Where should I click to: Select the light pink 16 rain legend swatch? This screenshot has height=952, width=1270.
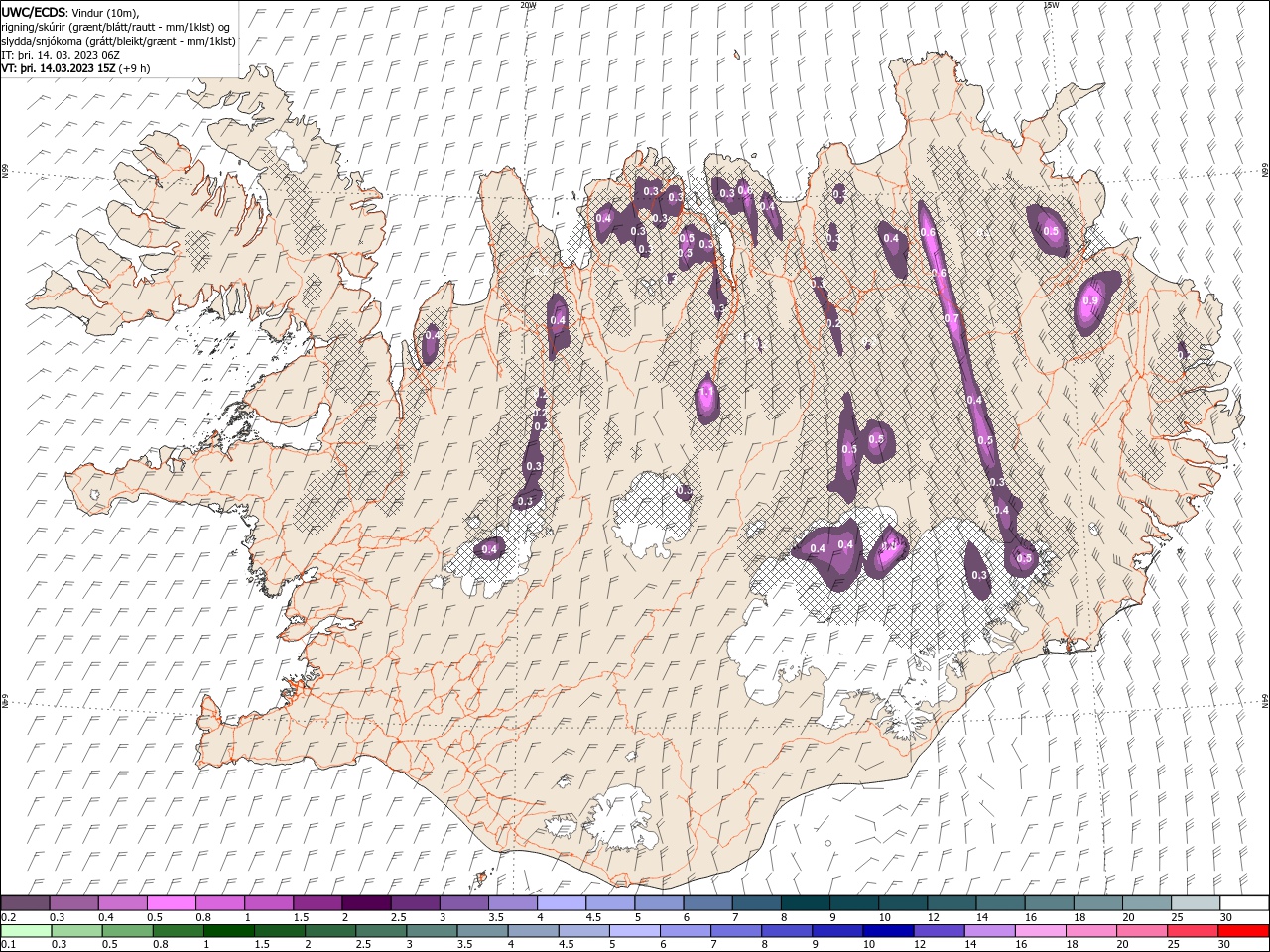(x=1040, y=931)
